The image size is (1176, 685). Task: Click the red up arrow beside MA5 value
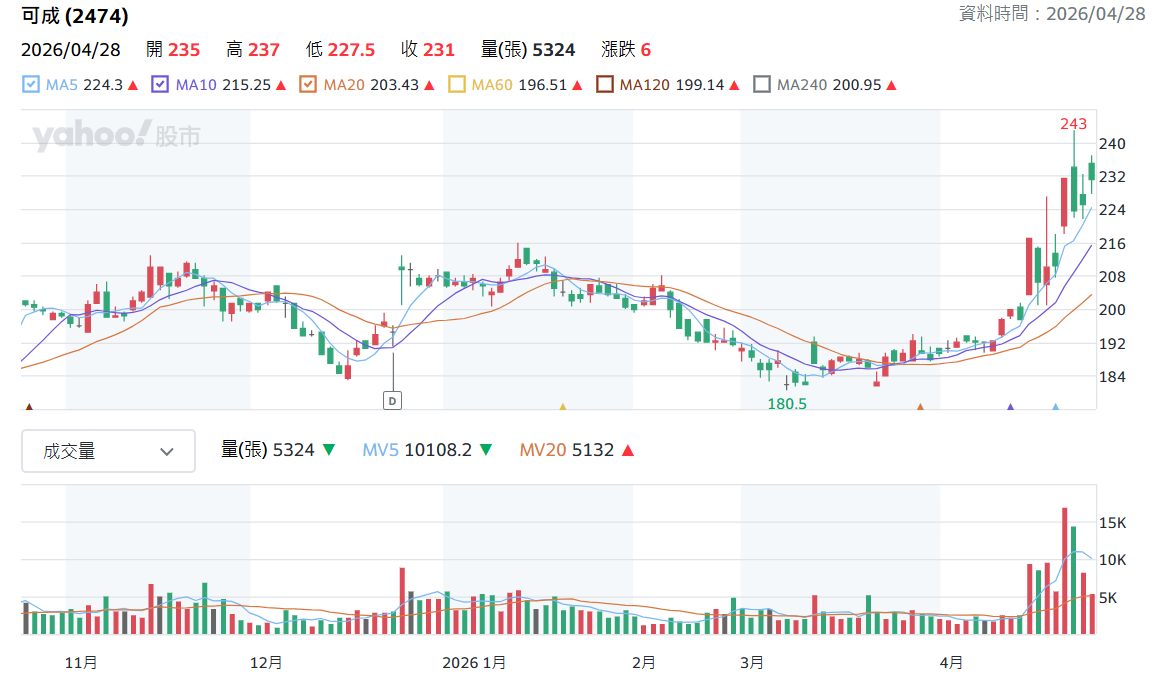(133, 86)
